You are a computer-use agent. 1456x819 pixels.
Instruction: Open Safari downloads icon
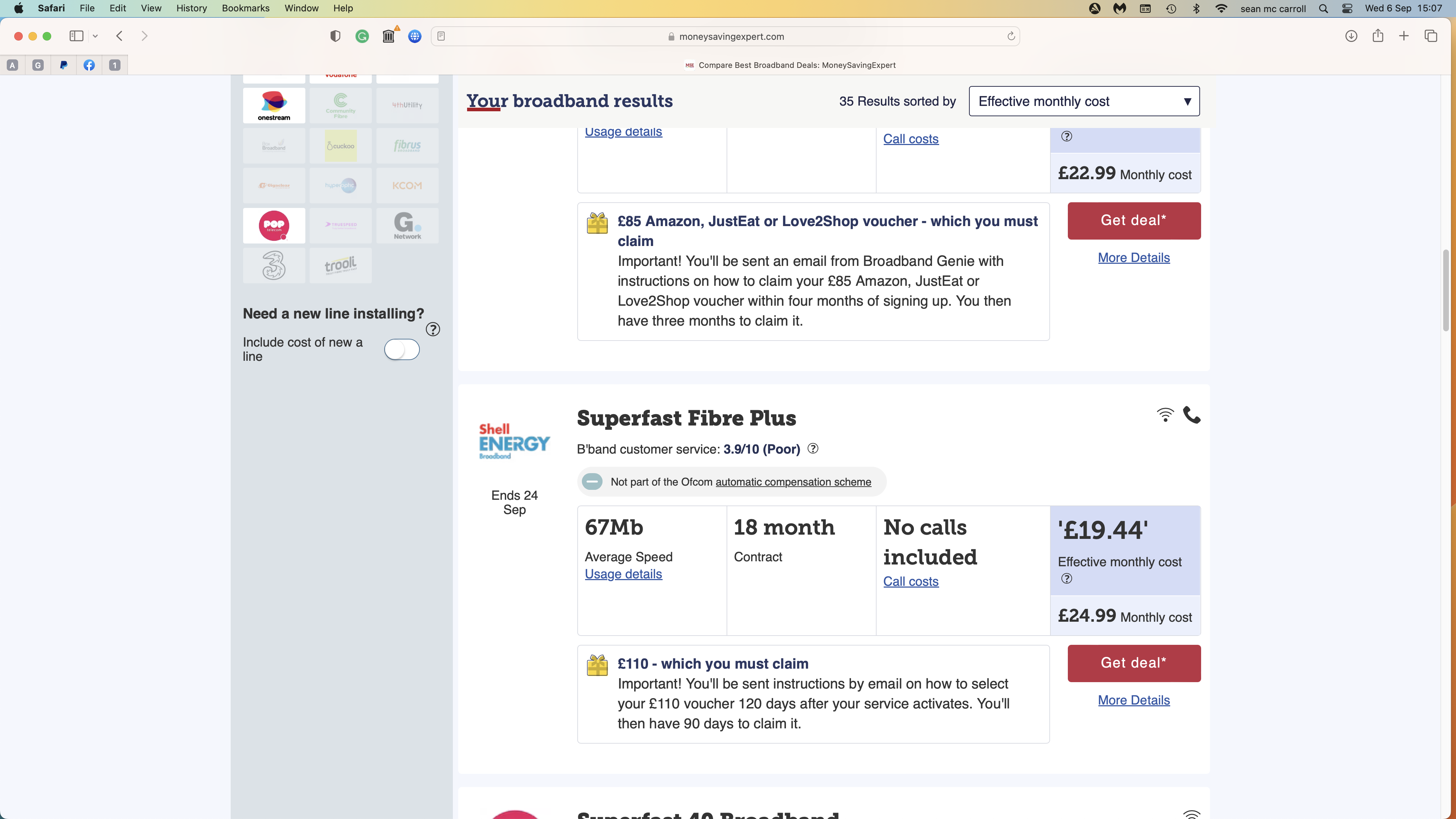tap(1351, 36)
